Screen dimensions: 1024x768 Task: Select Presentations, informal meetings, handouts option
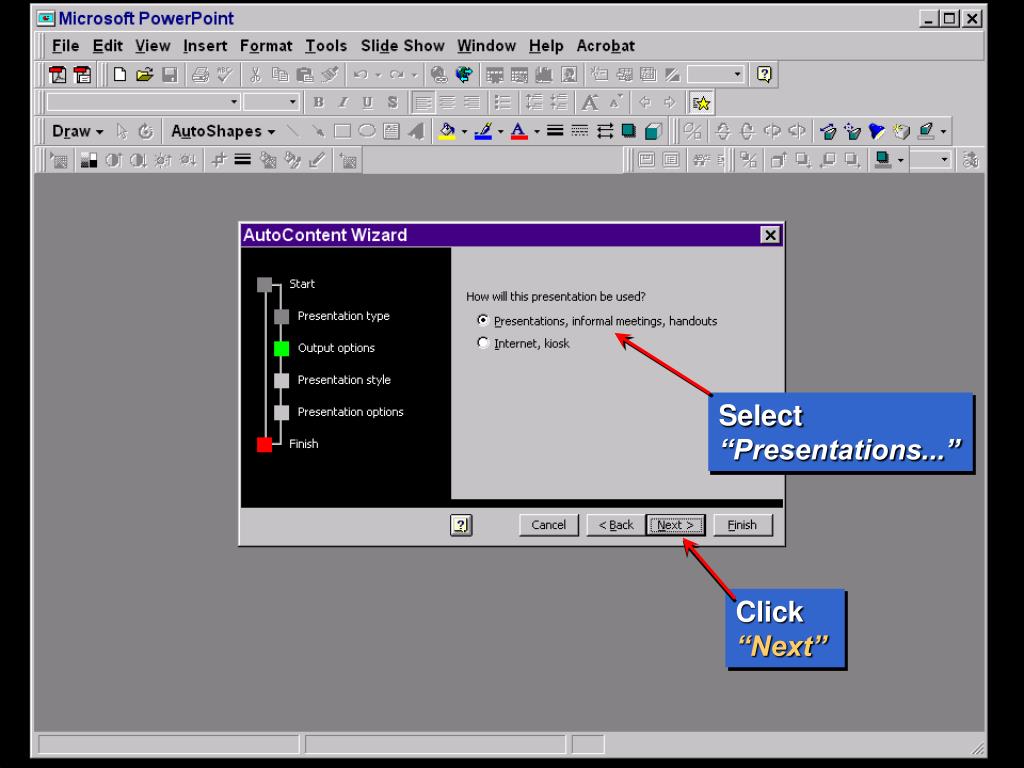tap(598, 321)
